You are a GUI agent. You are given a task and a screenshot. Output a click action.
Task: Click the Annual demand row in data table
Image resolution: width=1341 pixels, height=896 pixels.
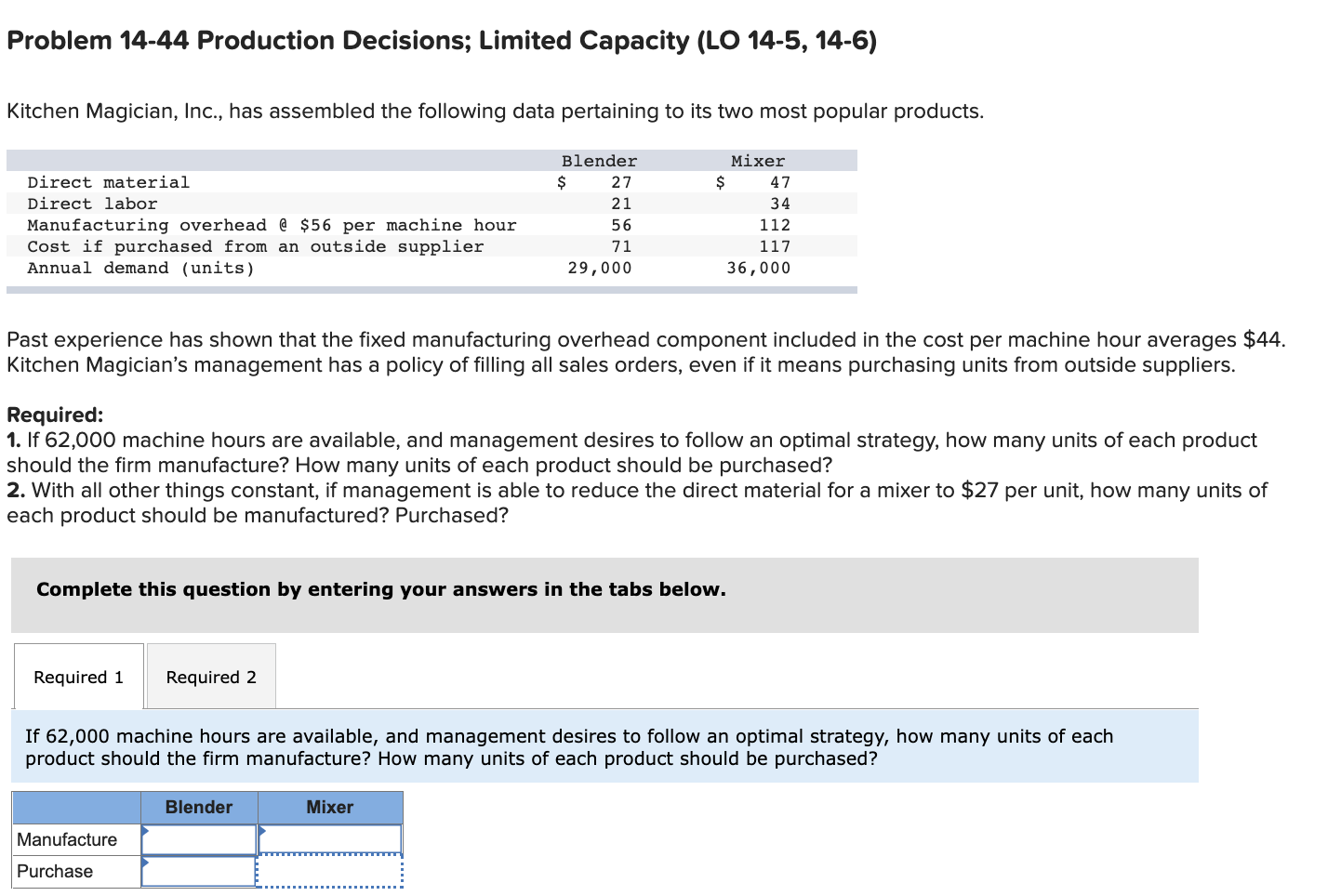(x=141, y=268)
